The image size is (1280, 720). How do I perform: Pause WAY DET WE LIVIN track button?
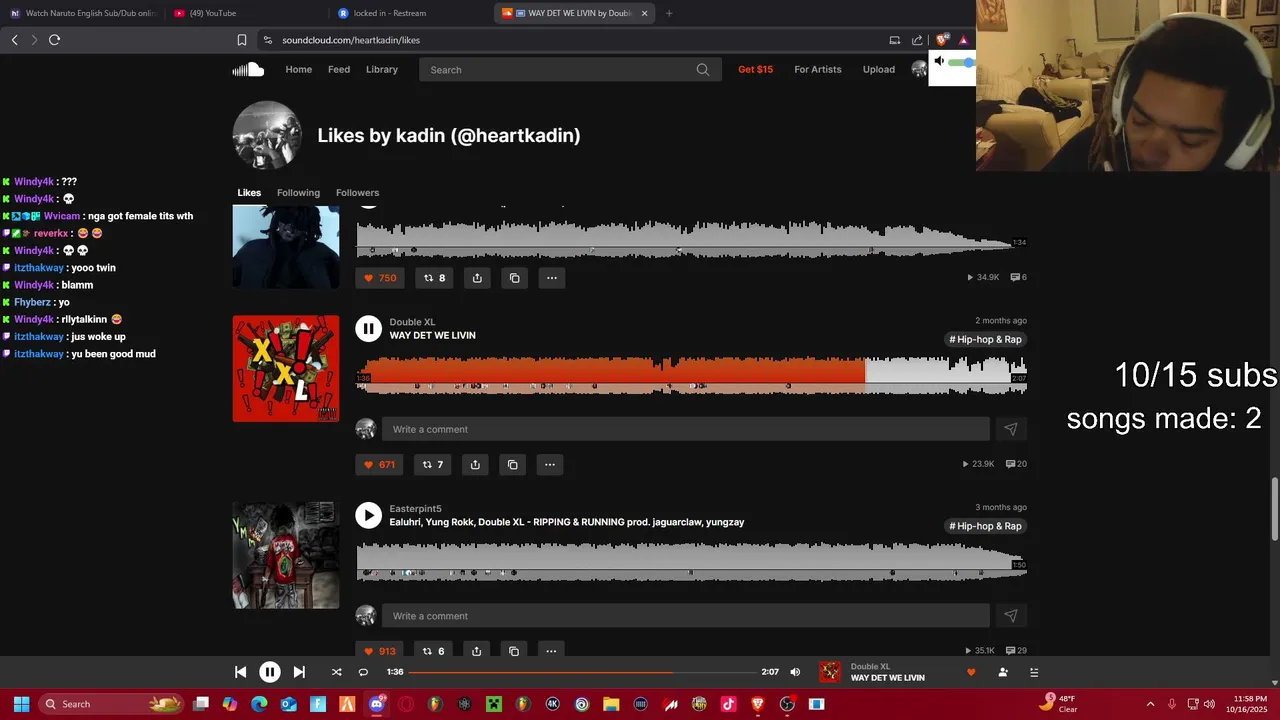[368, 328]
